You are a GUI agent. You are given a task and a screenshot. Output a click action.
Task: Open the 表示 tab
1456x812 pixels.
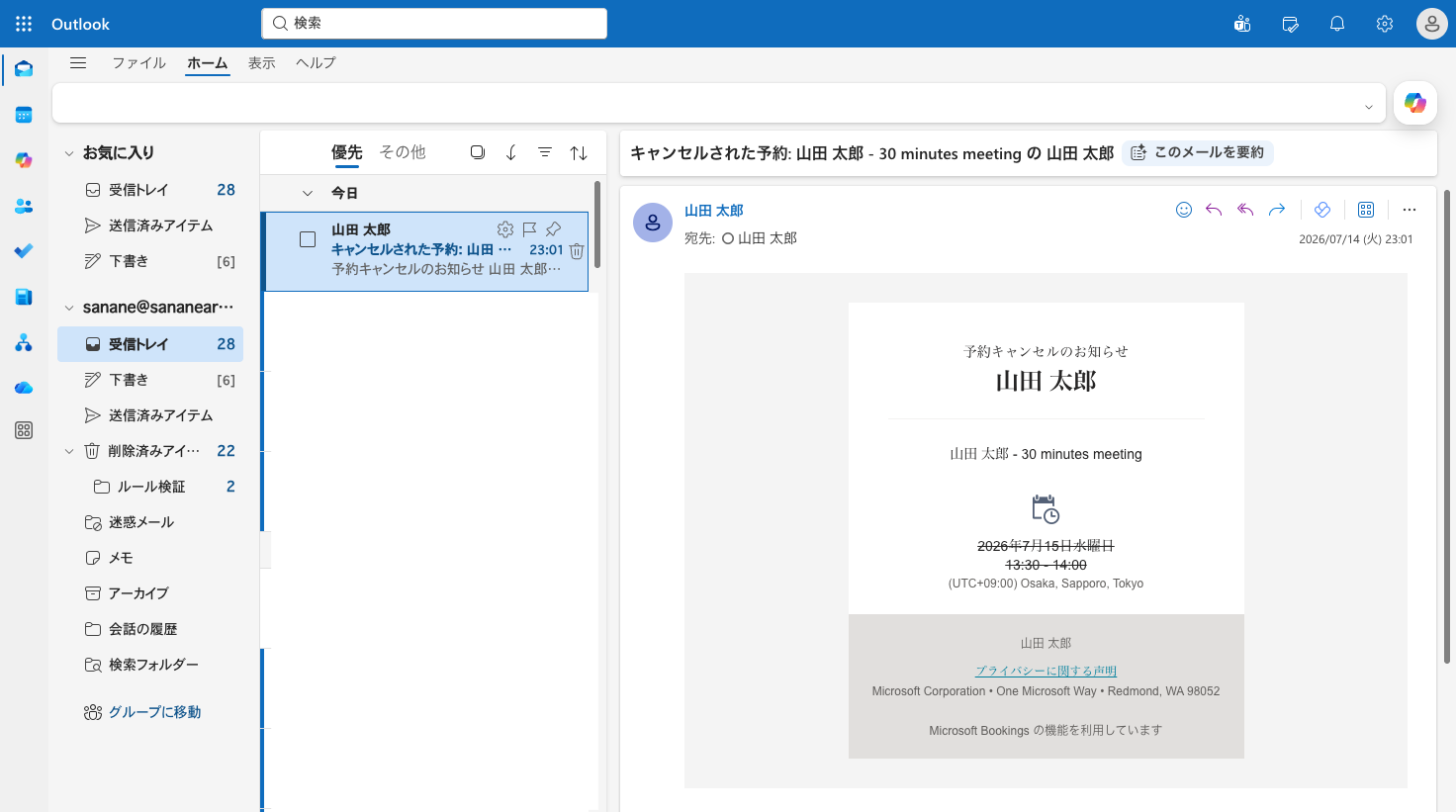262,62
